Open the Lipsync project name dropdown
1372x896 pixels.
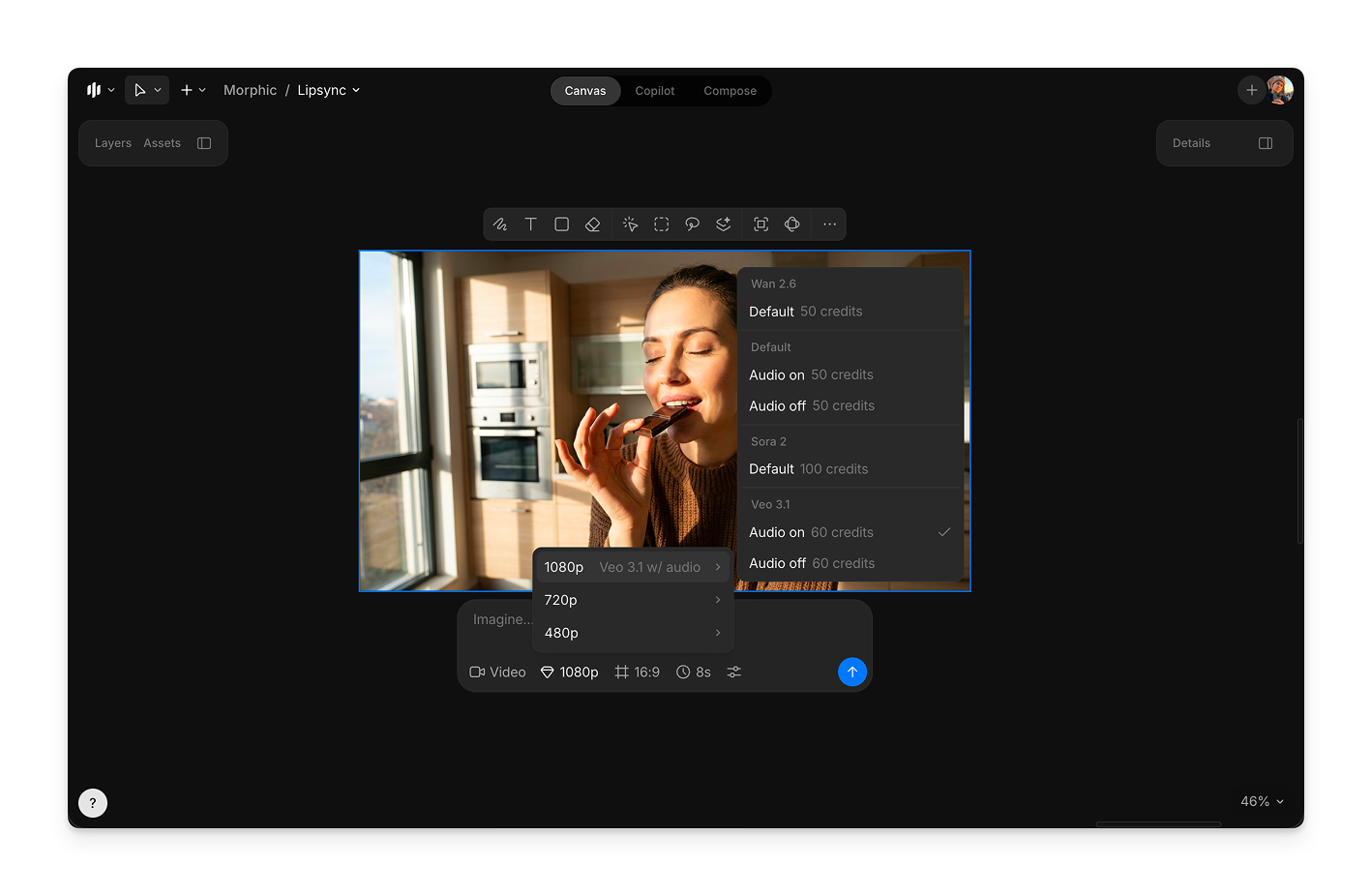point(329,90)
